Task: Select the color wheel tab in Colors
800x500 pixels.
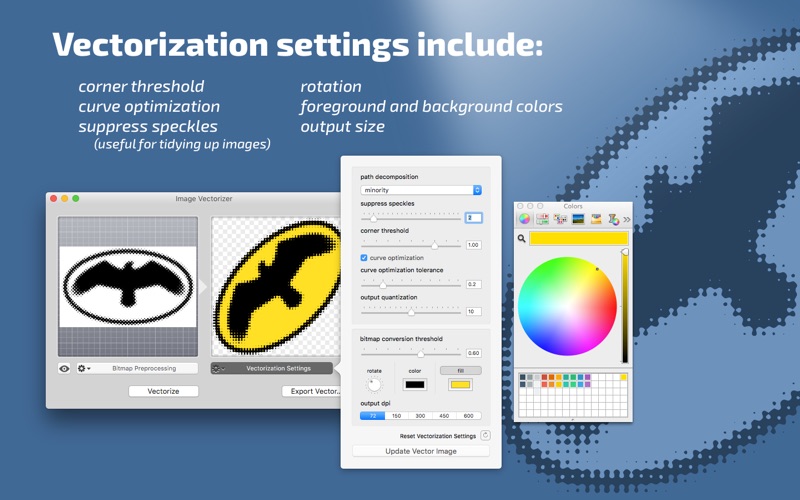Action: click(524, 219)
